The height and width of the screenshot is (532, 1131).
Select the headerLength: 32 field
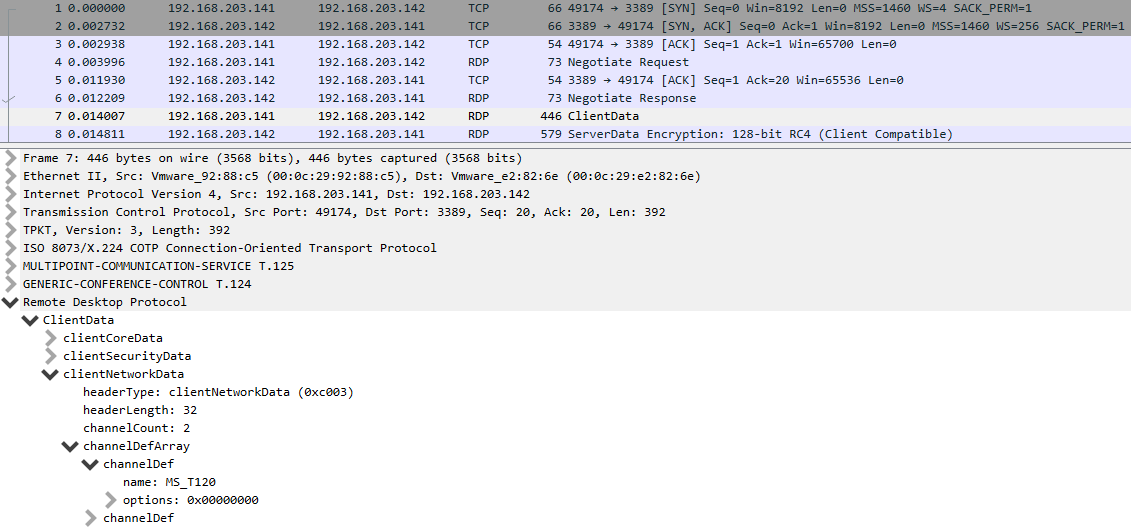click(140, 410)
